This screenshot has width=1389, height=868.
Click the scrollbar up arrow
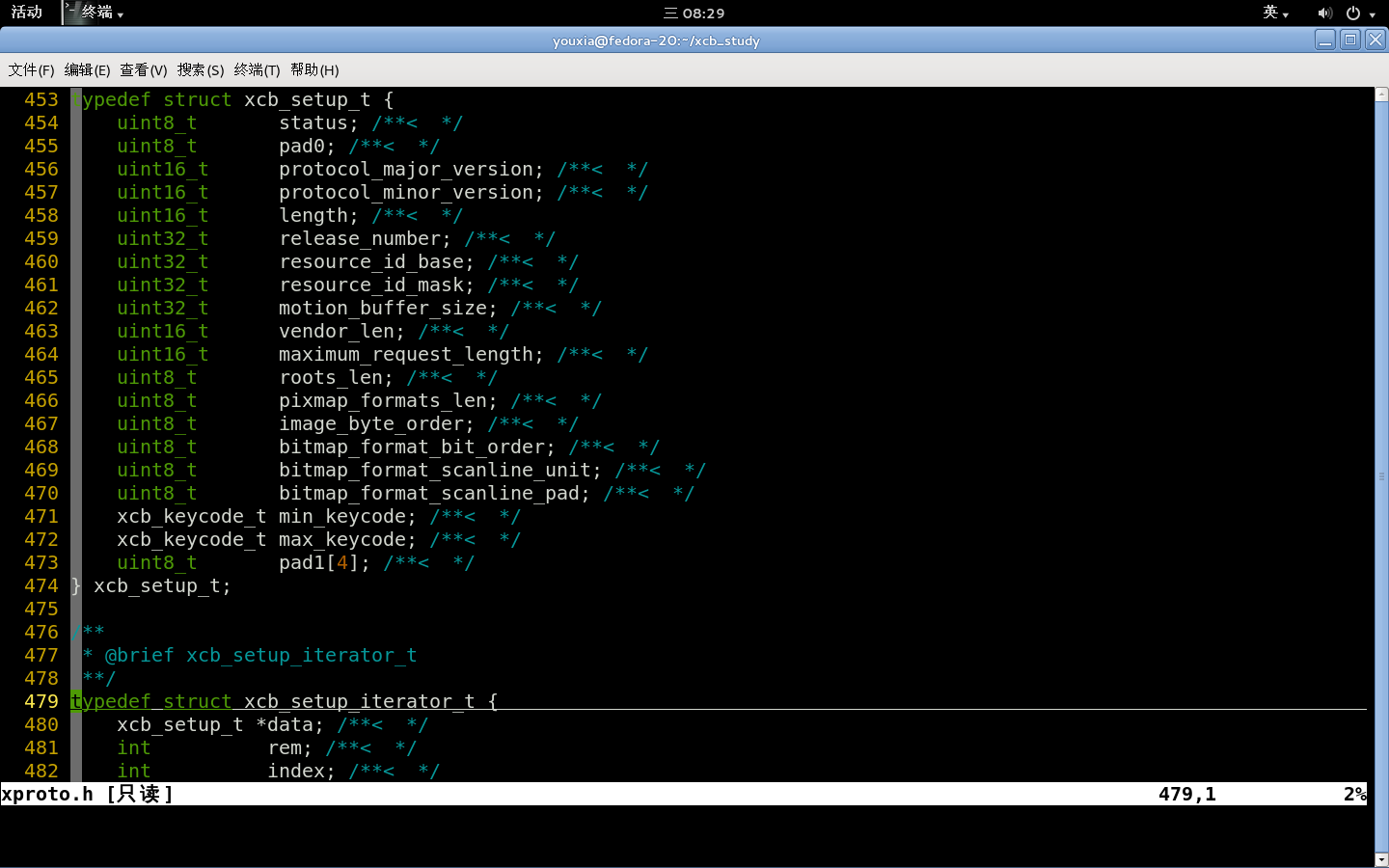1381,94
